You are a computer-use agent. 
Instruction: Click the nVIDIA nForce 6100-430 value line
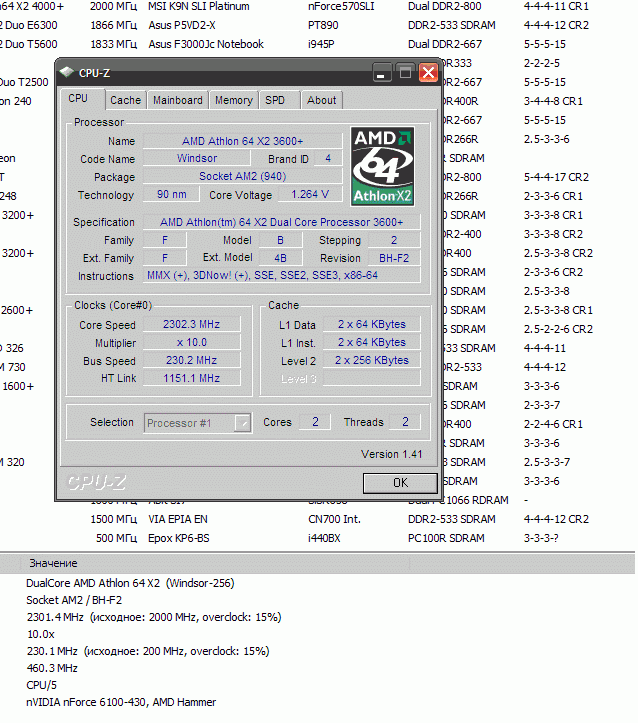tap(121, 702)
